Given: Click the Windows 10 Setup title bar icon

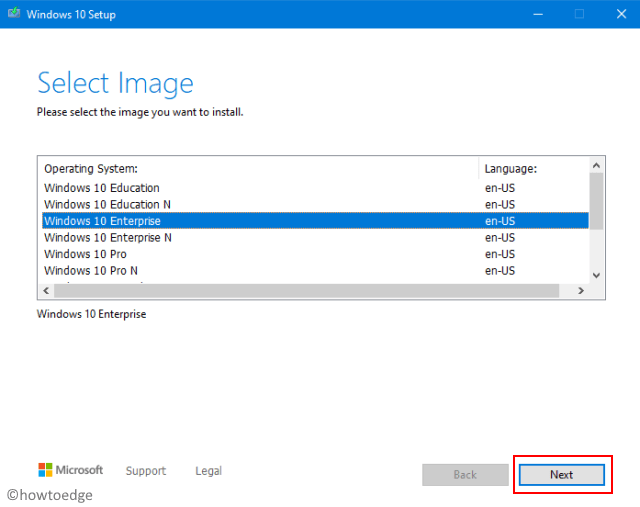Looking at the screenshot, I should click(13, 13).
